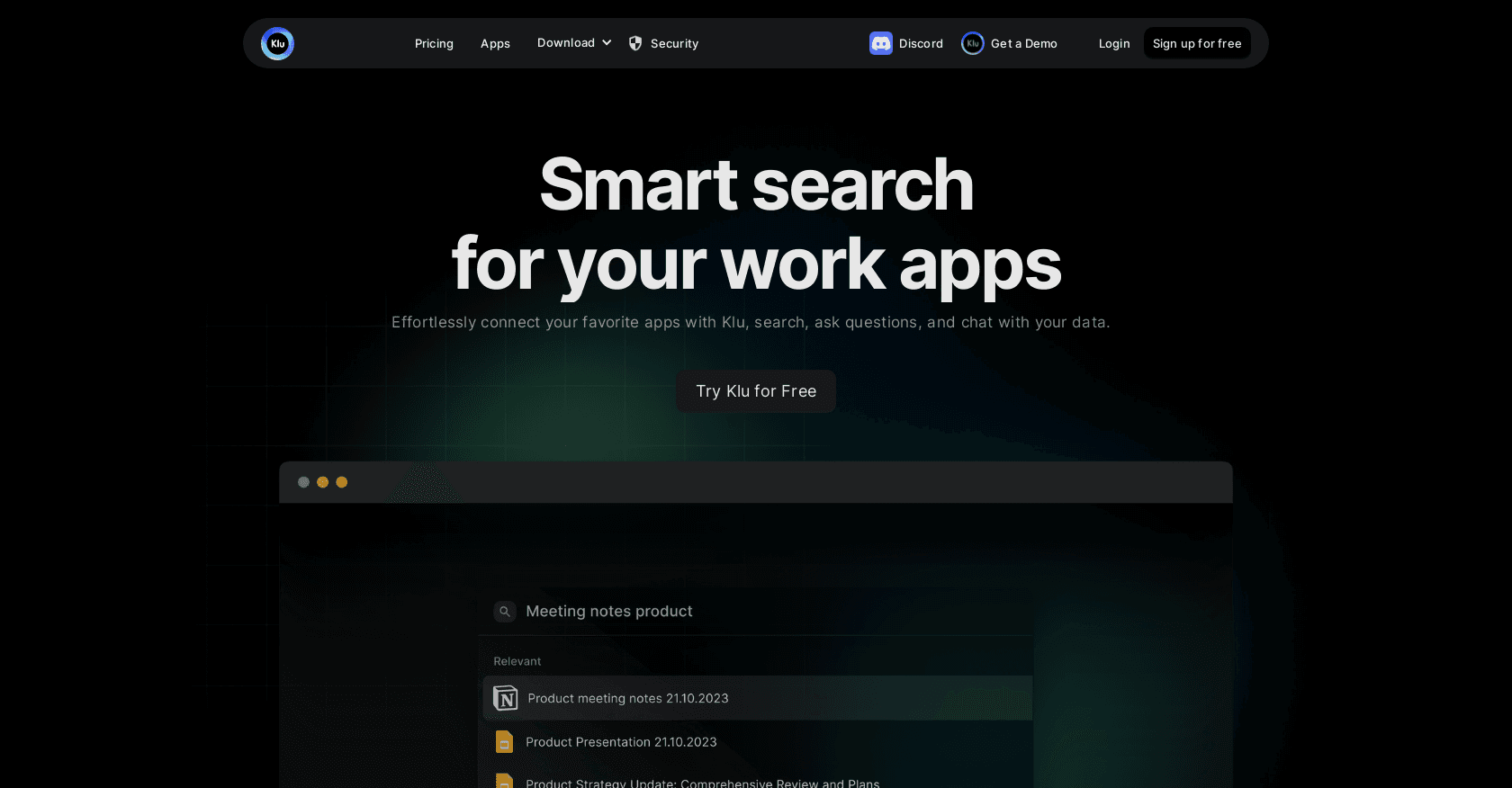
Task: Click the Klu icon beside Get a Demo
Action: click(973, 43)
